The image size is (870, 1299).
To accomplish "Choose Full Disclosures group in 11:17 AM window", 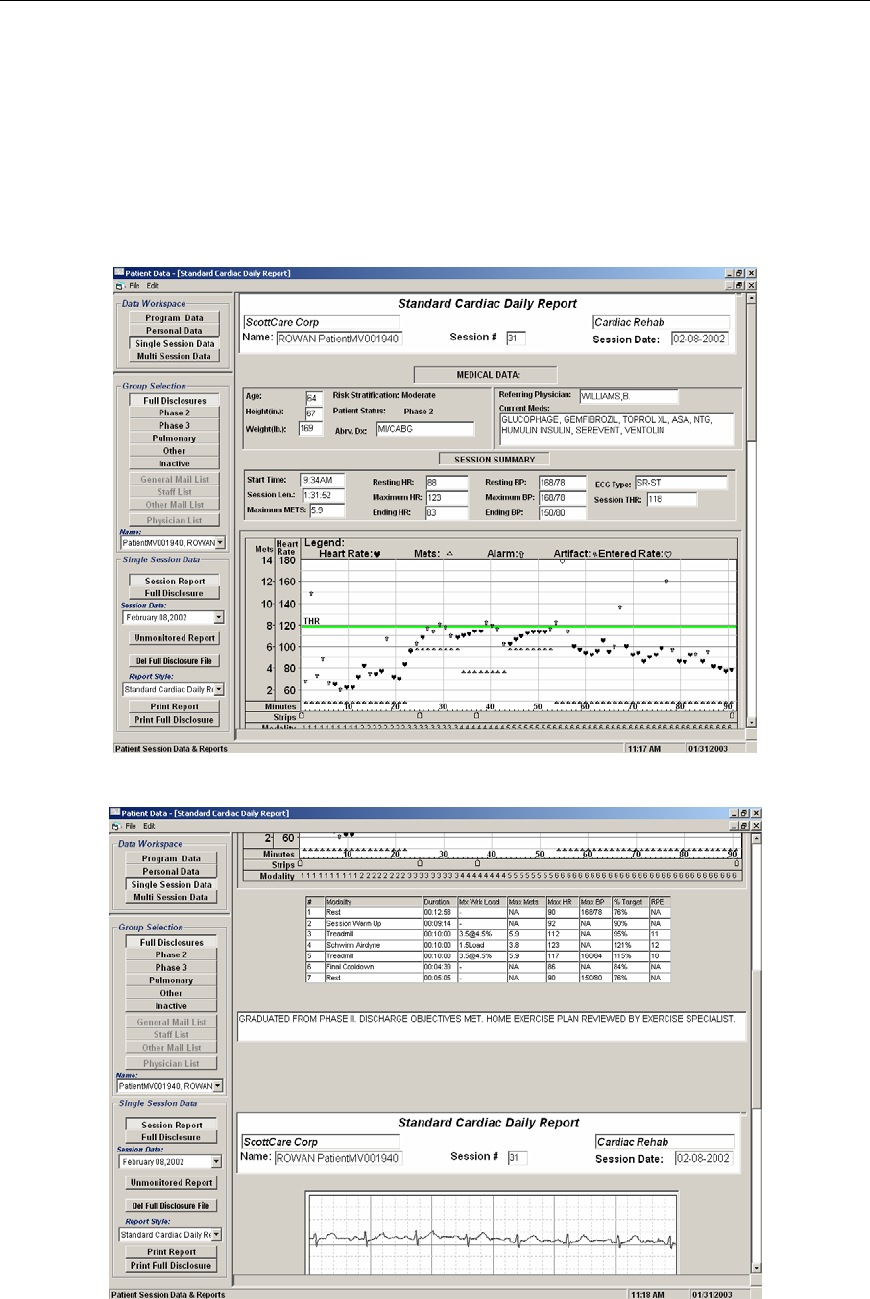I will click(x=174, y=401).
